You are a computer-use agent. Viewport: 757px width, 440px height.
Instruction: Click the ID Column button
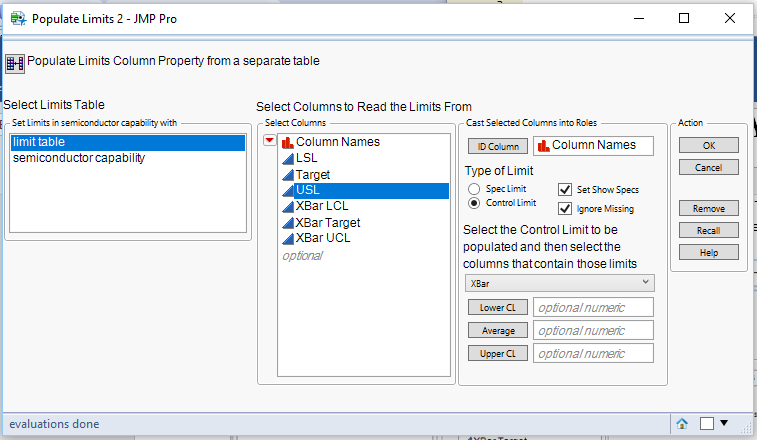pyautogui.click(x=497, y=146)
